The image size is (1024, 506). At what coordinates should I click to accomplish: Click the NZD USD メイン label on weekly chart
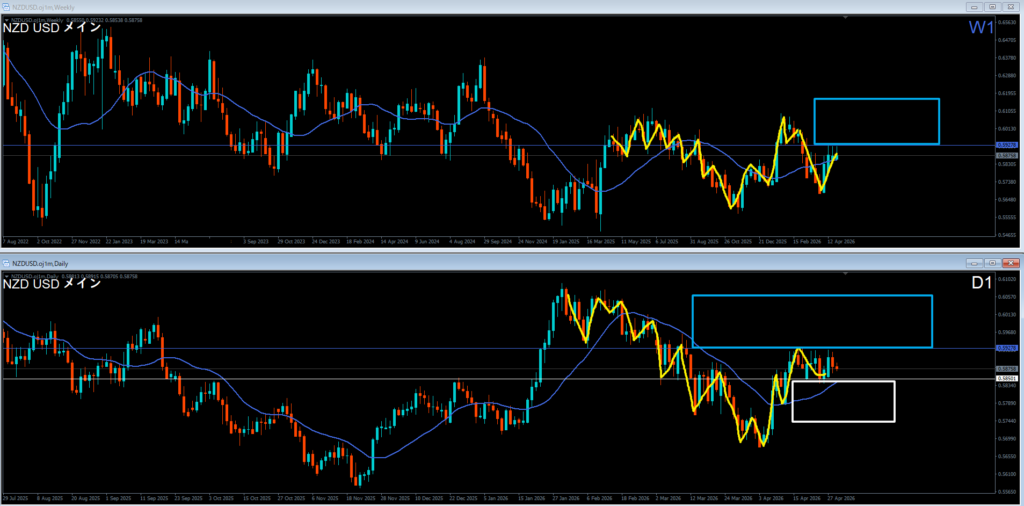tap(52, 27)
